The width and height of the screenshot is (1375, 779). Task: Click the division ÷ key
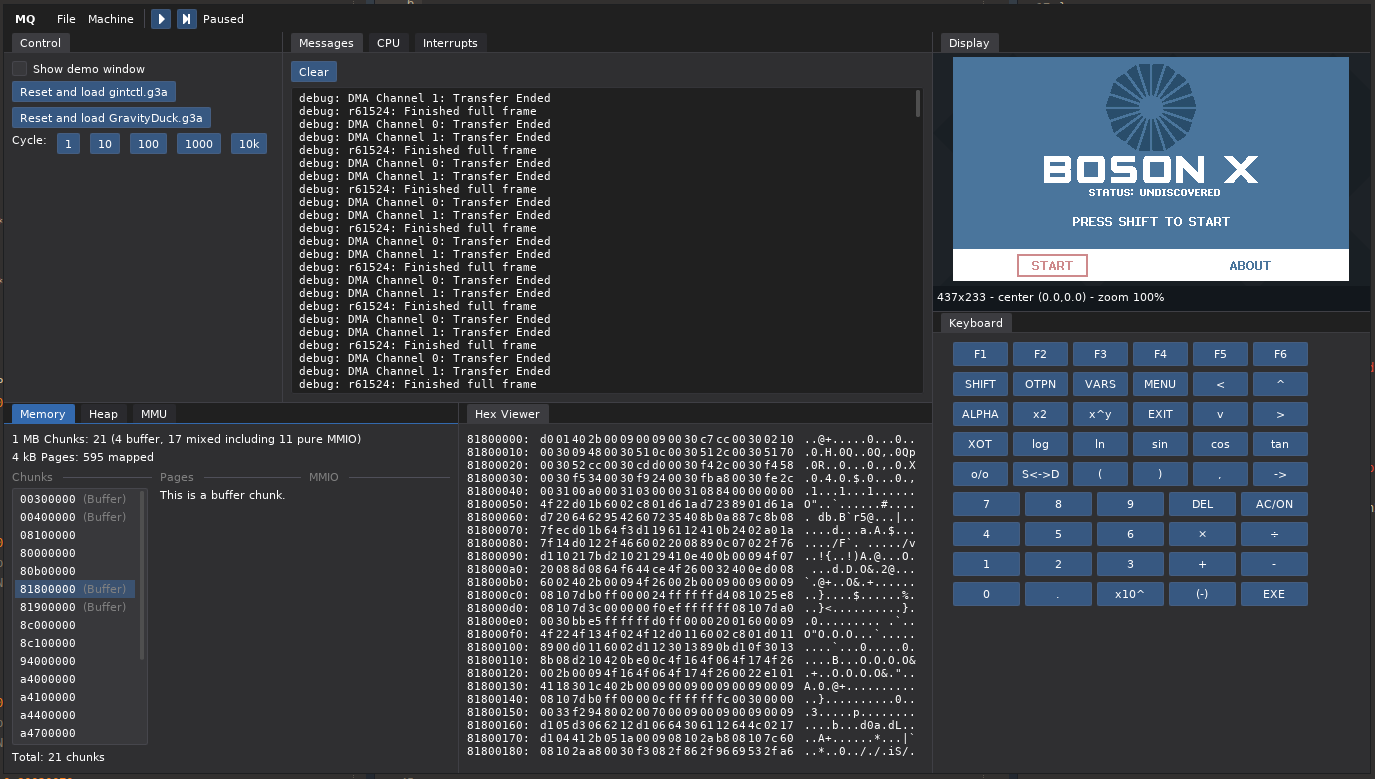click(x=1275, y=534)
